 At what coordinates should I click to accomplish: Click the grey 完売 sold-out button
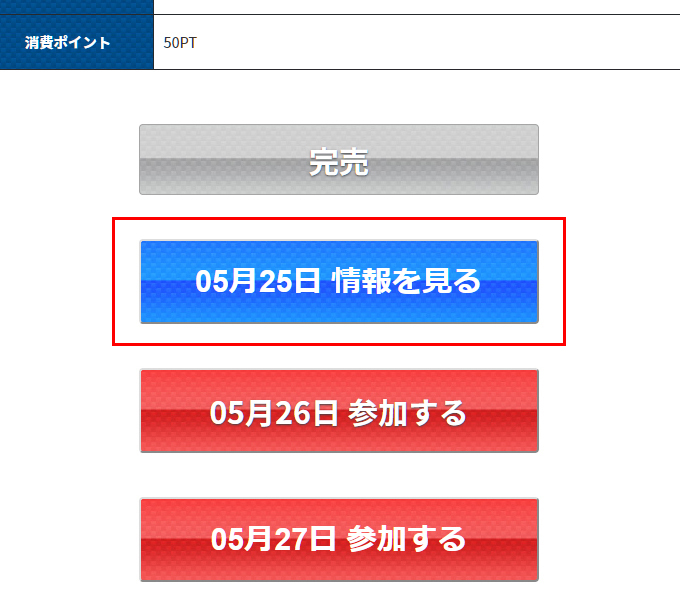(339, 160)
